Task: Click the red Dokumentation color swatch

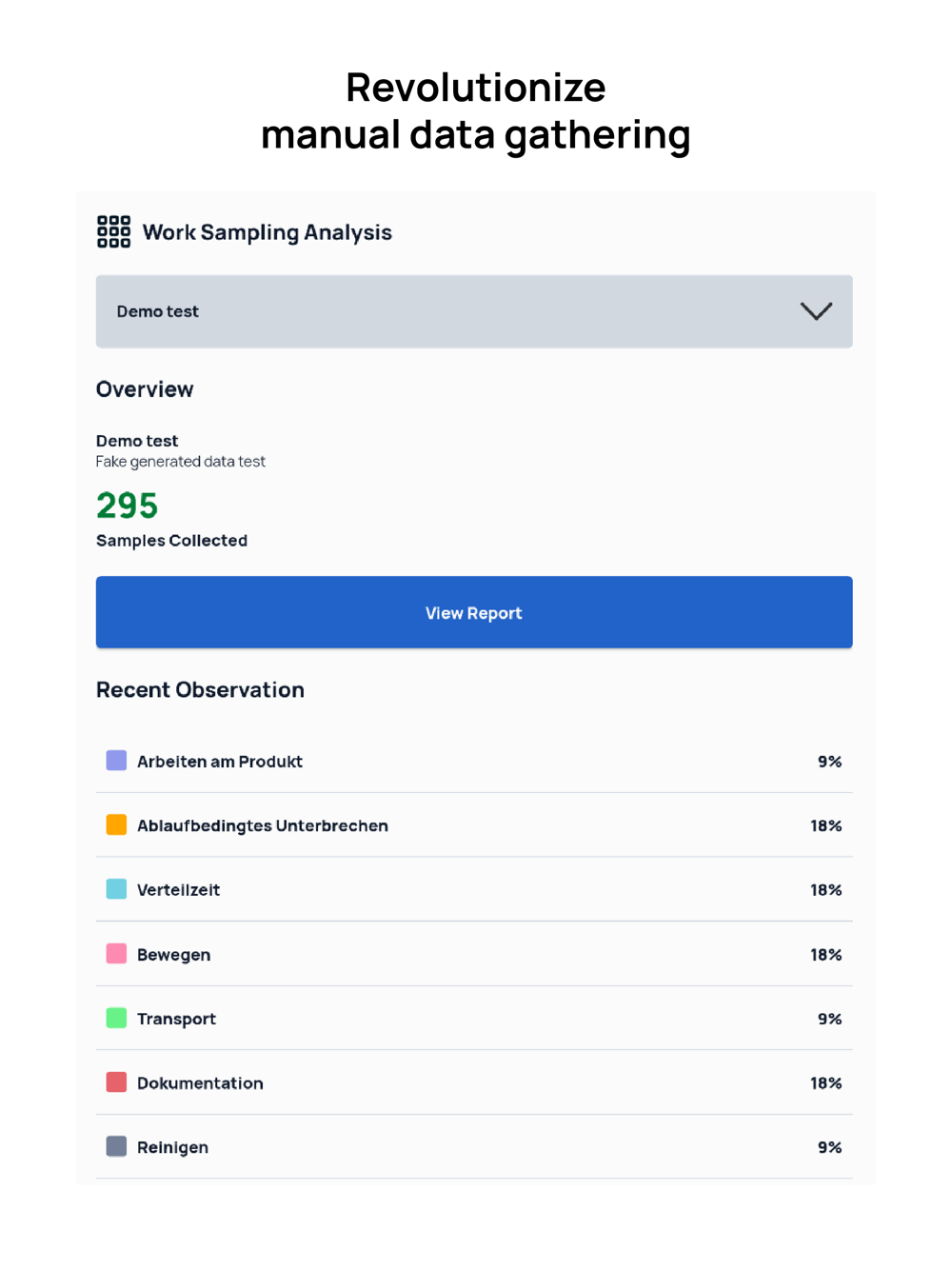Action: pyautogui.click(x=116, y=1082)
